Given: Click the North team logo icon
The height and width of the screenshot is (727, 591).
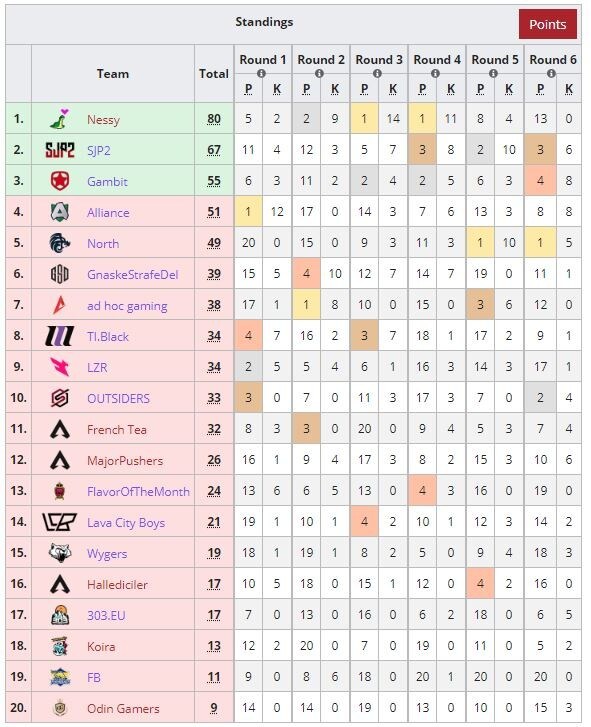Looking at the screenshot, I should tap(60, 243).
